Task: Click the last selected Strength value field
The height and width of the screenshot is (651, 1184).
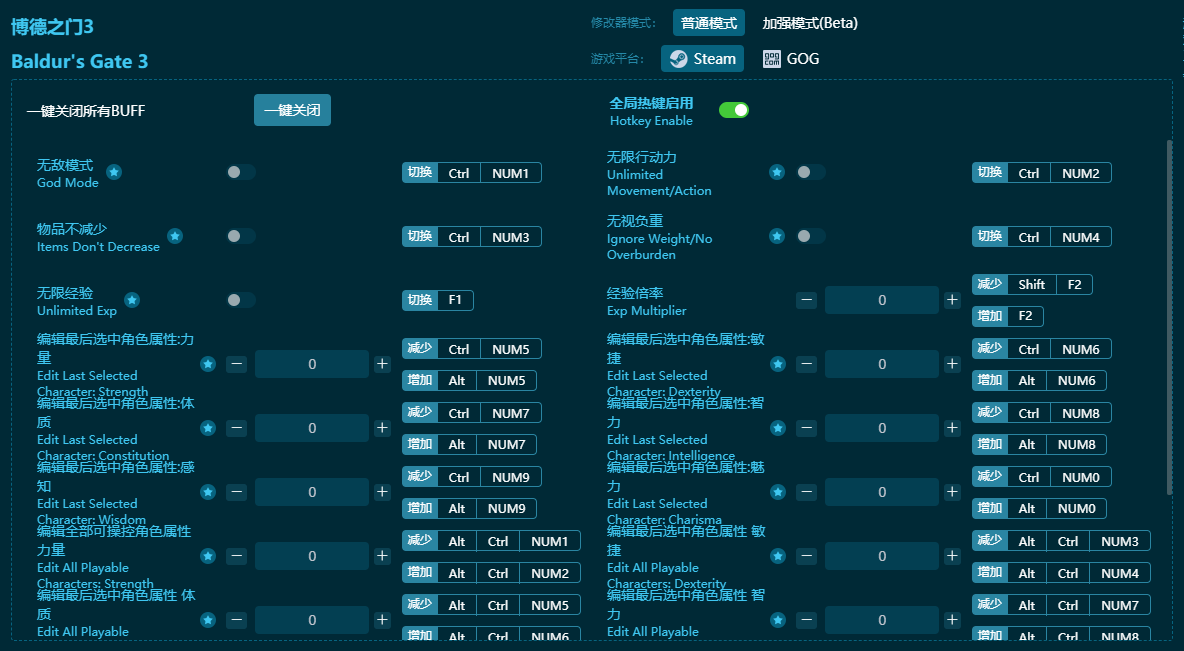Action: click(312, 364)
